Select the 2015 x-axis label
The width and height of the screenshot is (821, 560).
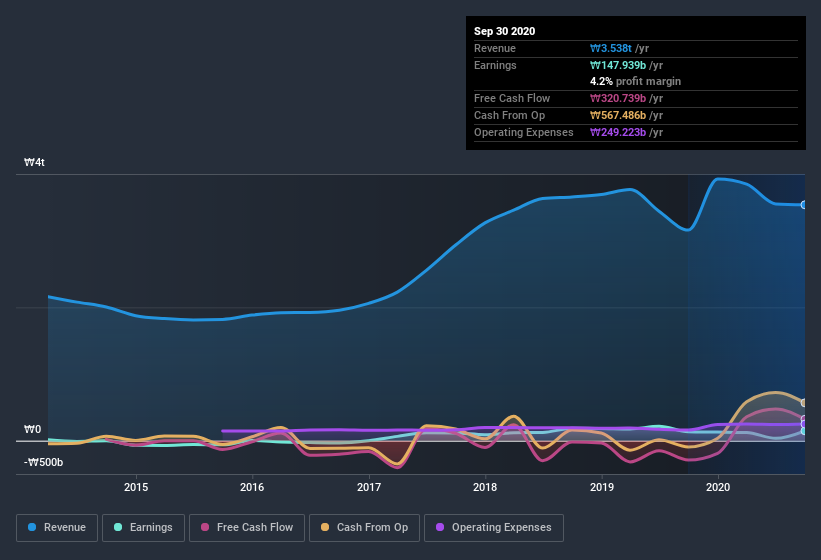(x=136, y=487)
